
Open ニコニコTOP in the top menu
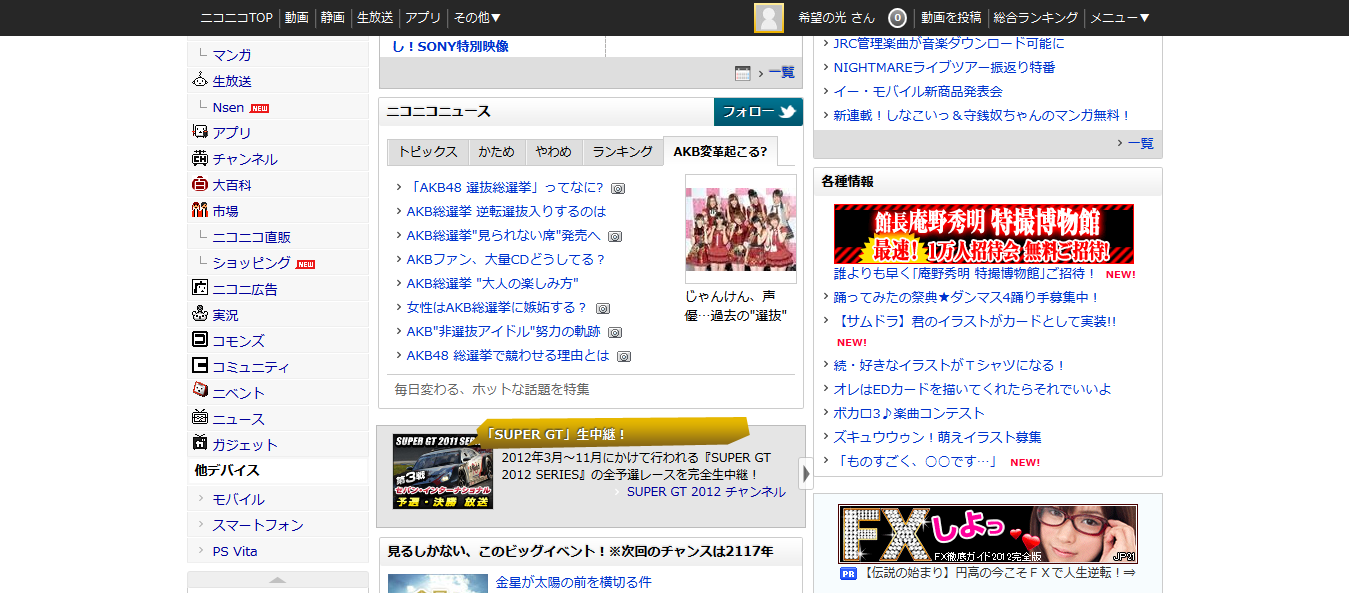click(236, 18)
